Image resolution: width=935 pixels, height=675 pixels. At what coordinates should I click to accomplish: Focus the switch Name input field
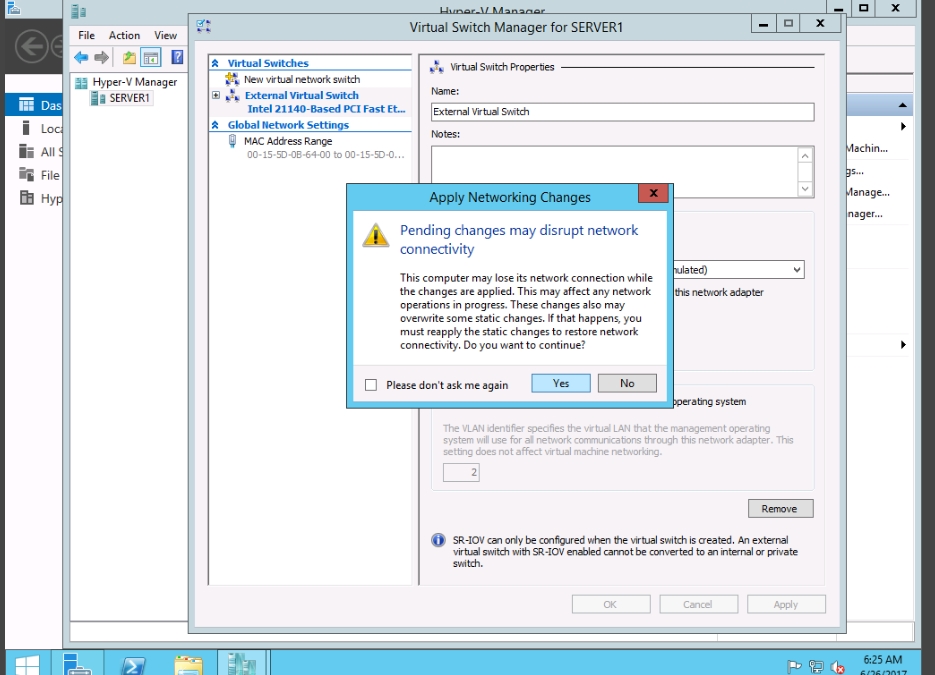(623, 112)
